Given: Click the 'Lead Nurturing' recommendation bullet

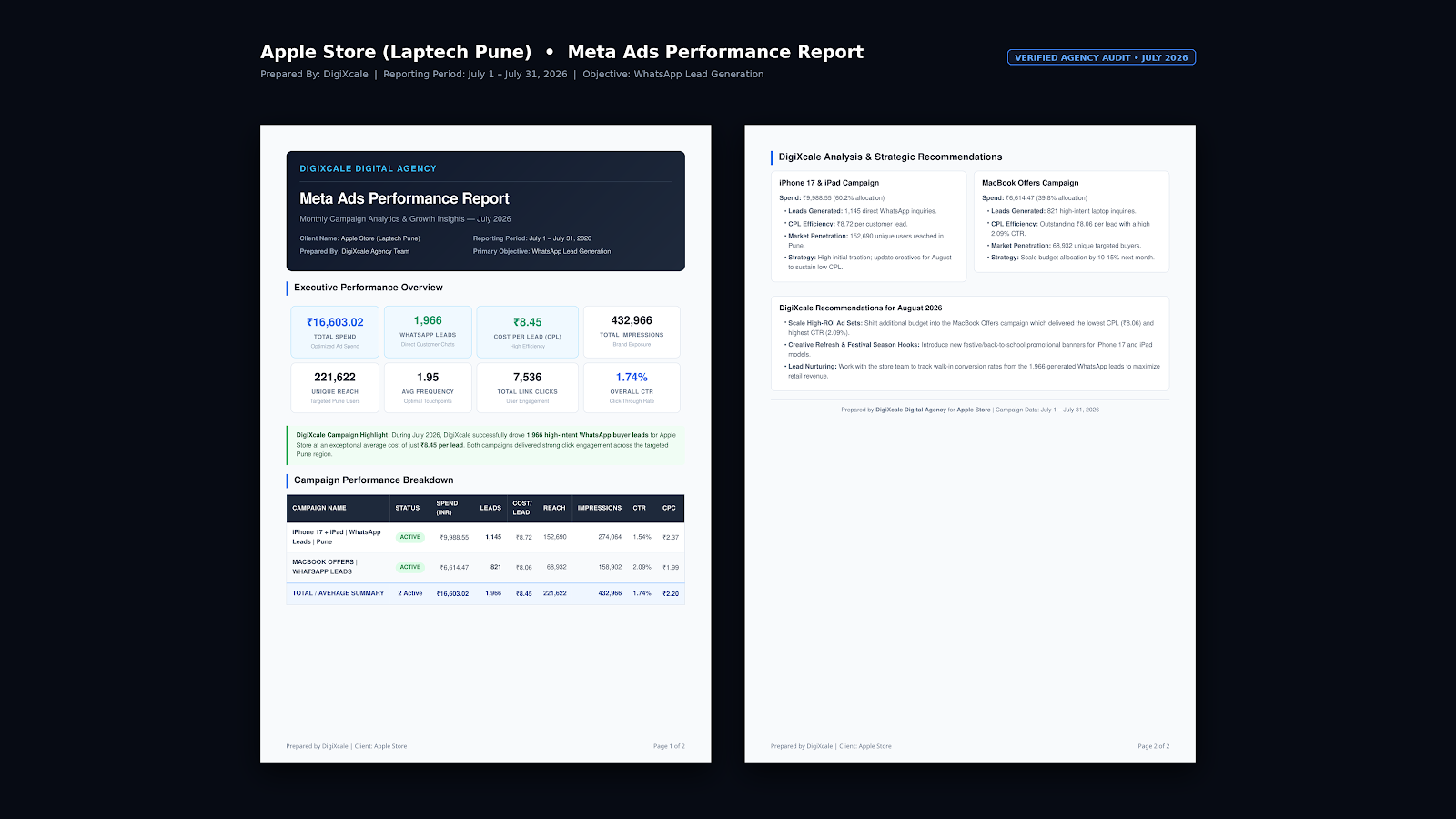Looking at the screenshot, I should tap(973, 371).
